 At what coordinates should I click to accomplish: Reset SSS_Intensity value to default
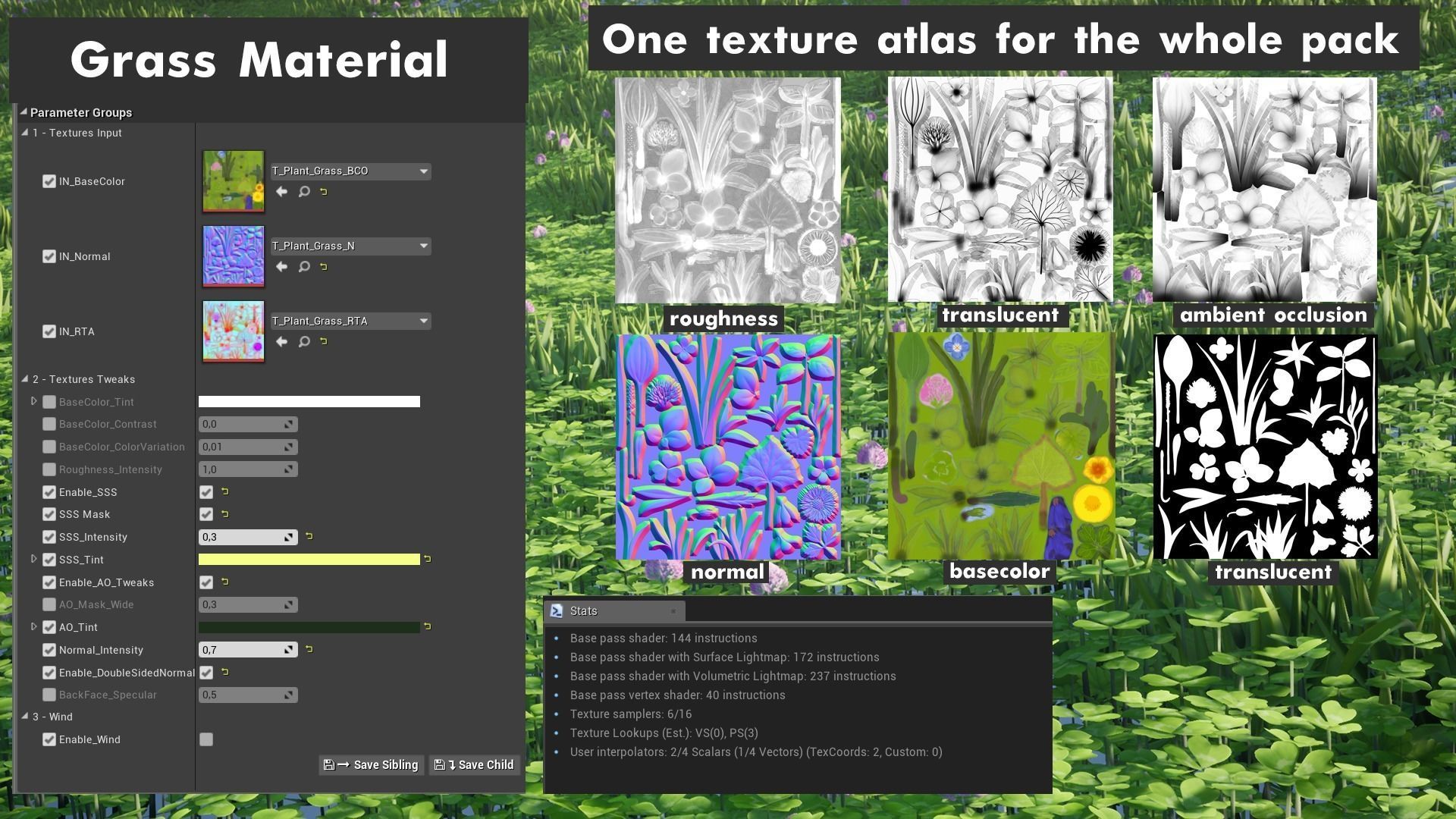tap(309, 536)
